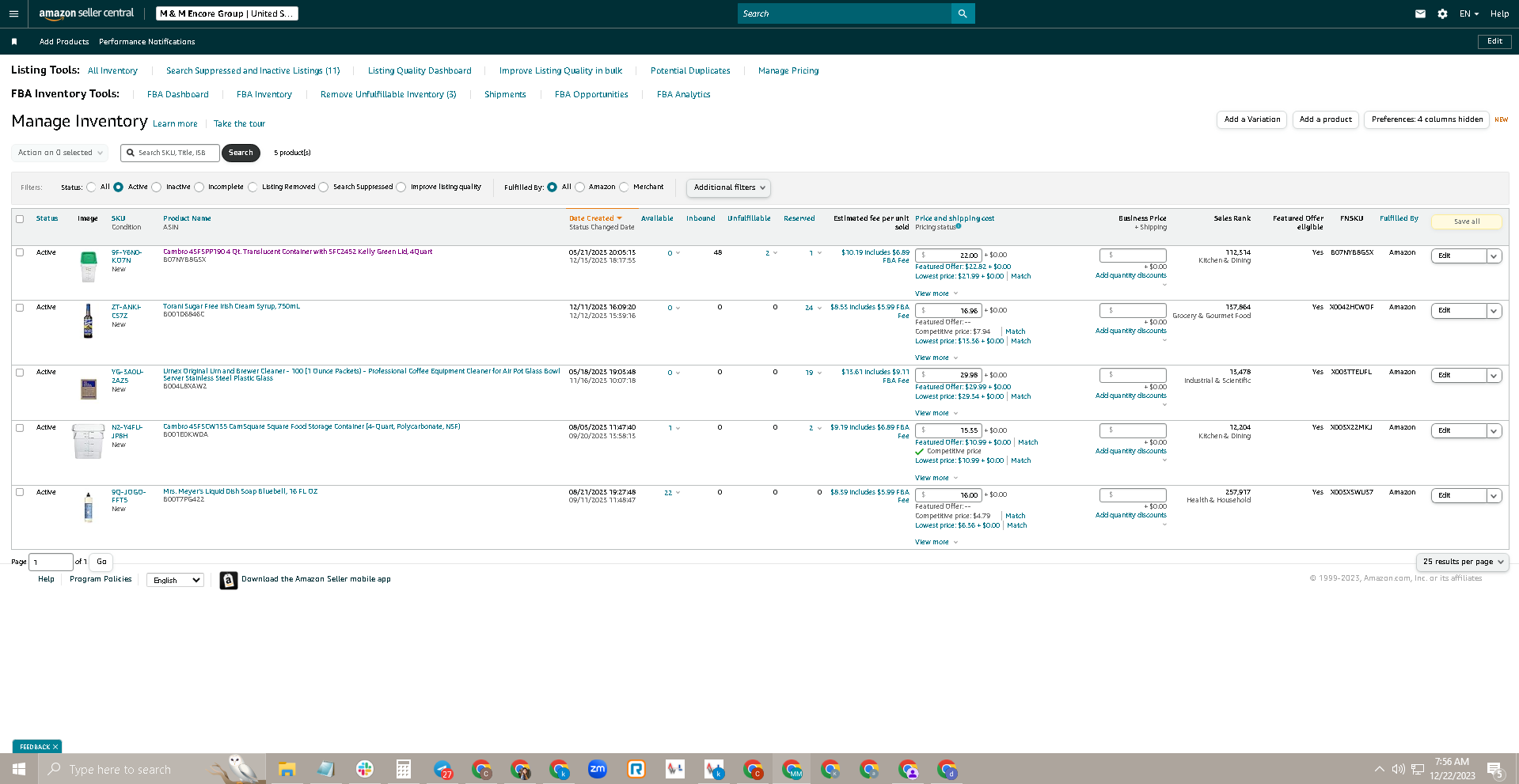
Task: Open Cambro green lid container product image
Action: pyautogui.click(x=89, y=267)
